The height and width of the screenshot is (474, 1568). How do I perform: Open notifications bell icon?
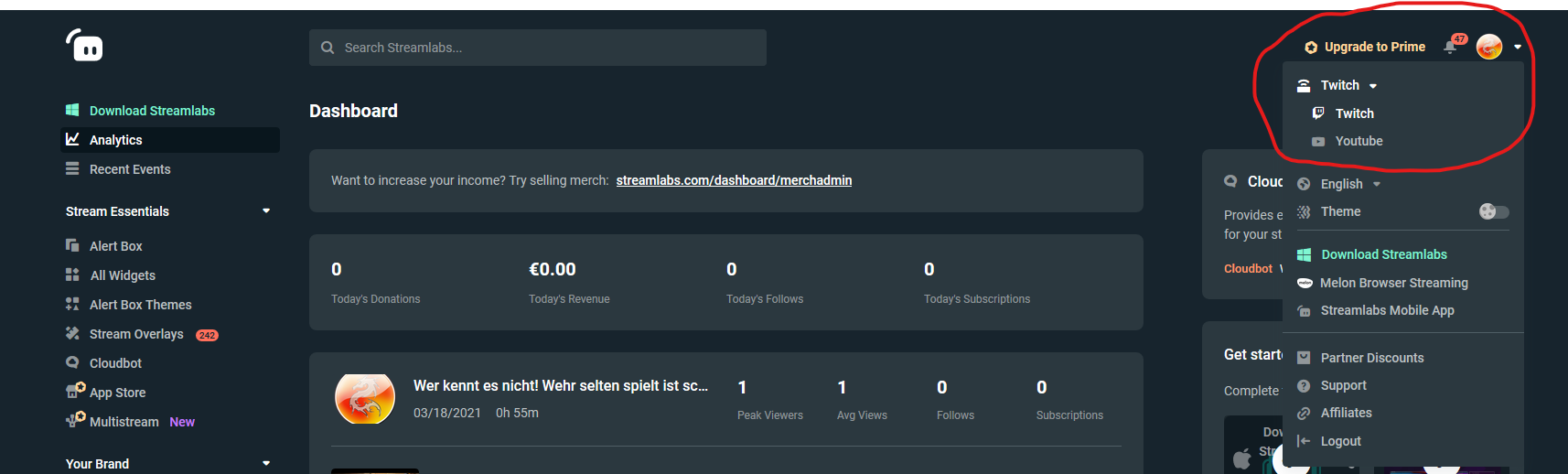(1450, 47)
